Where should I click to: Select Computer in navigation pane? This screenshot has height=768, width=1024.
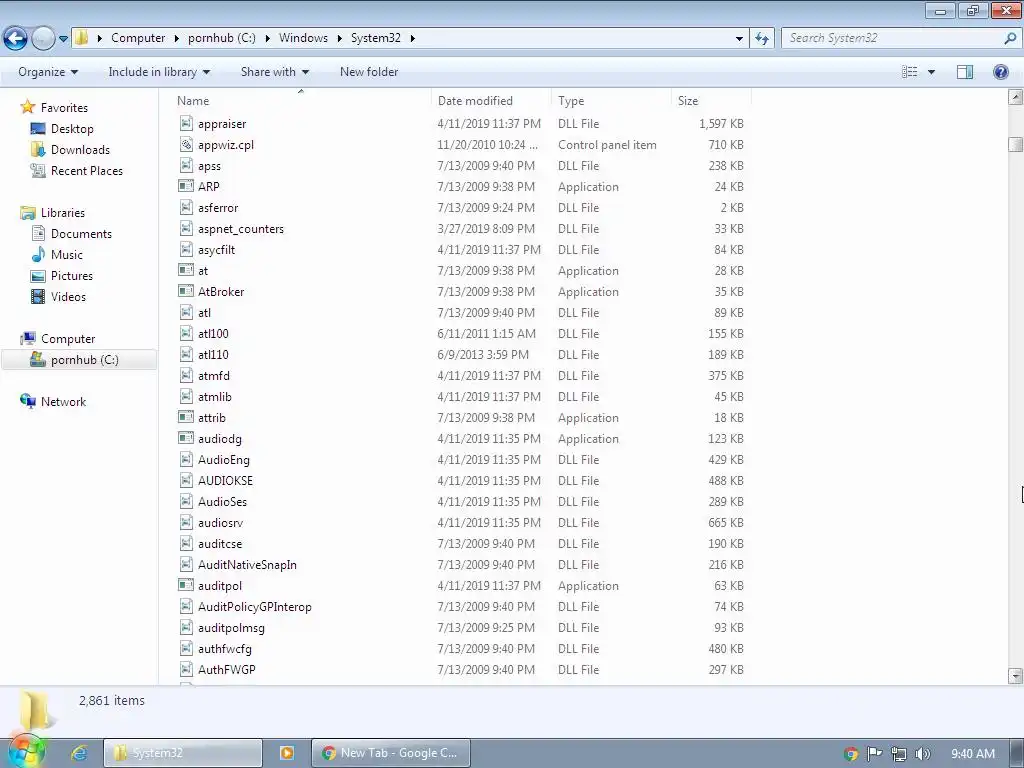(68, 339)
